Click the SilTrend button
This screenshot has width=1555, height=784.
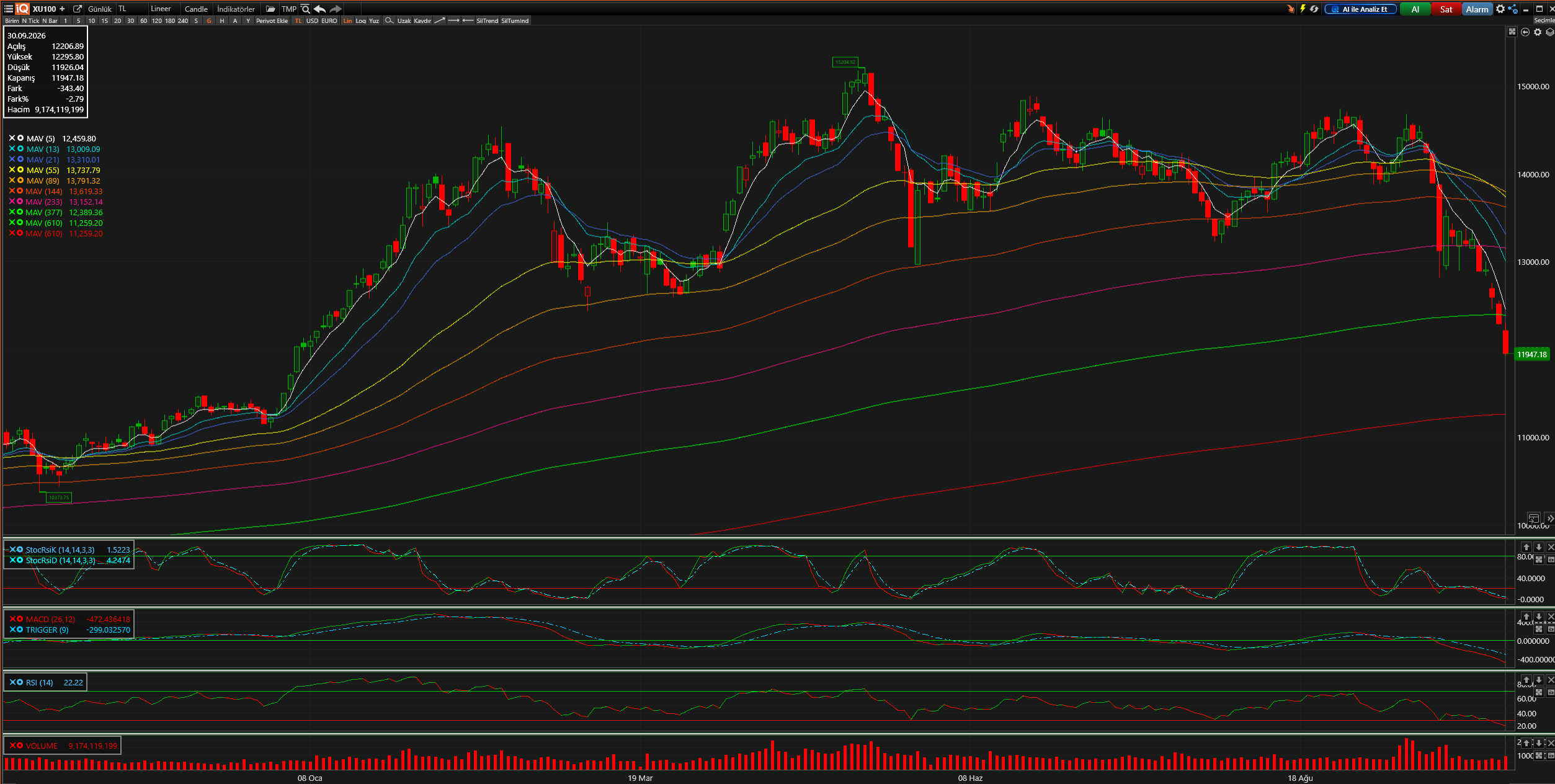pyautogui.click(x=487, y=20)
